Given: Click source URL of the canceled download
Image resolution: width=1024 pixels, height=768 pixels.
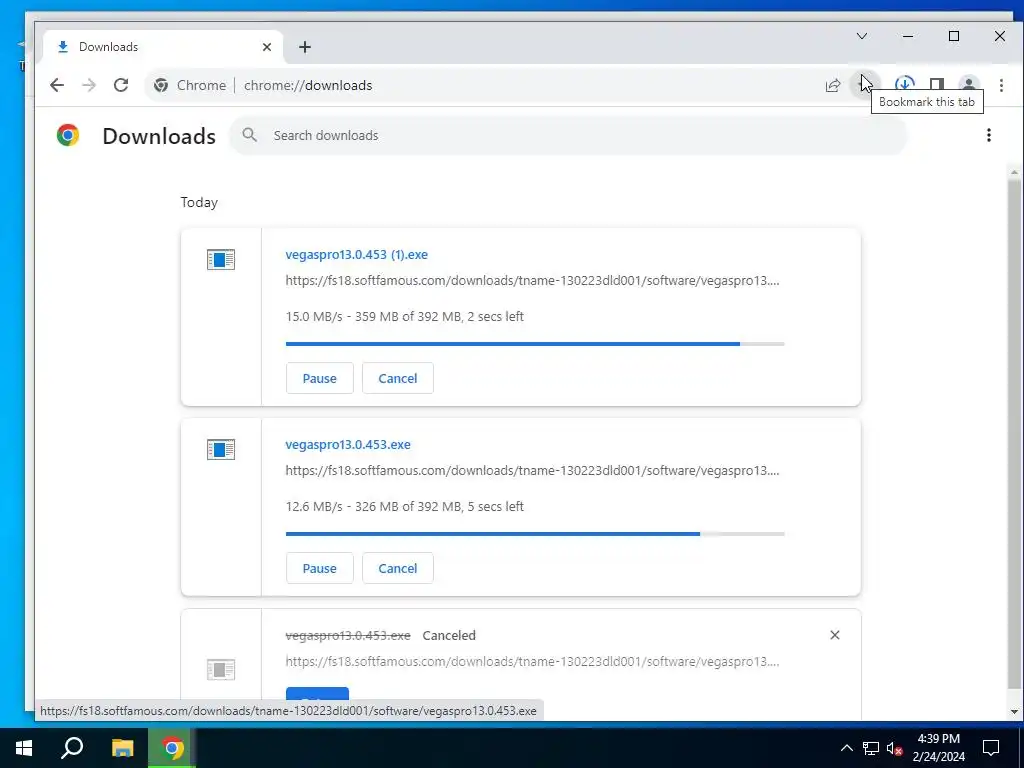Looking at the screenshot, I should [x=532, y=662].
